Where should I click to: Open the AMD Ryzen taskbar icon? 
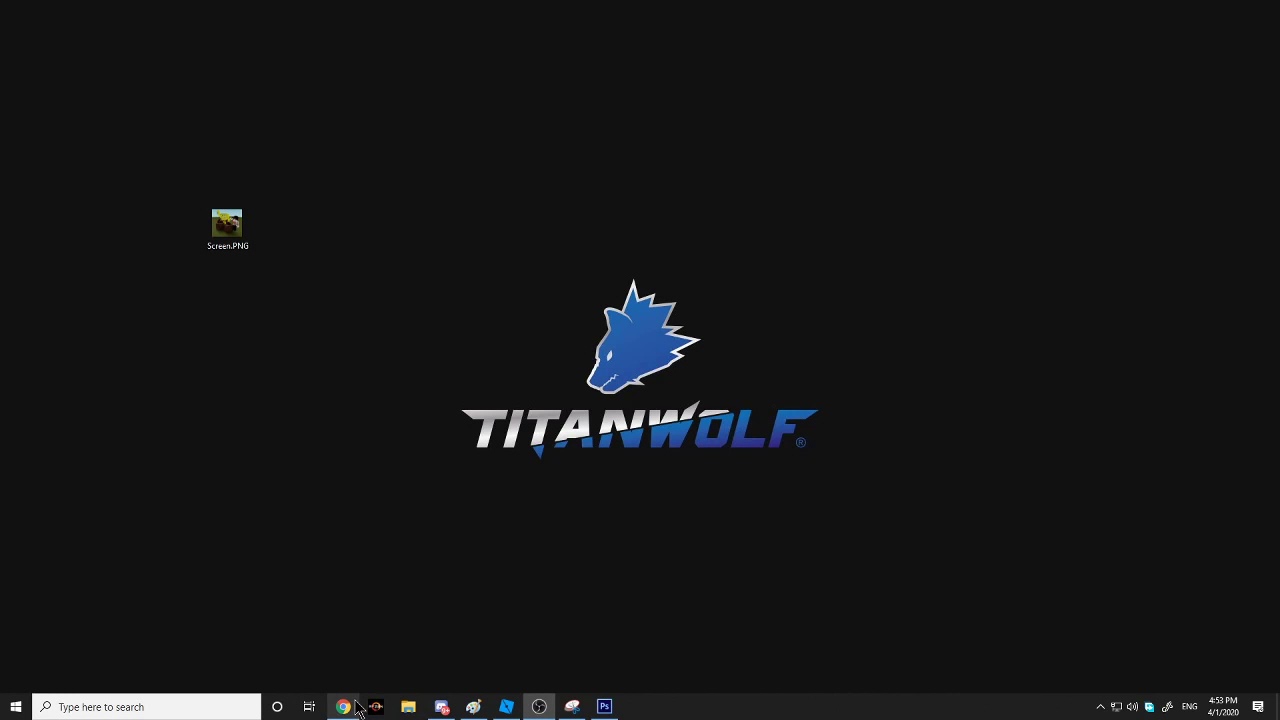tap(376, 707)
